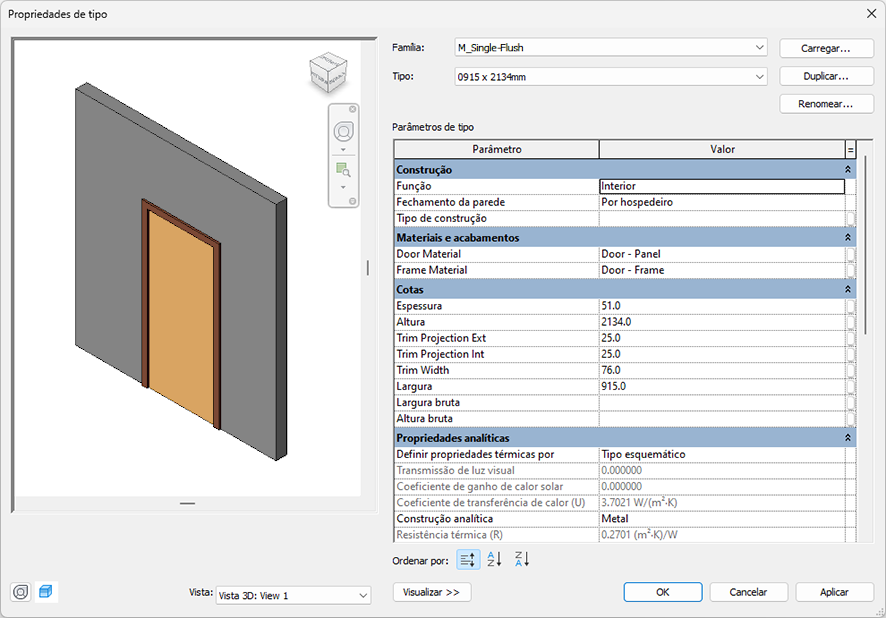Click the preview pane splitter handle
The width and height of the screenshot is (886, 618).
(368, 268)
